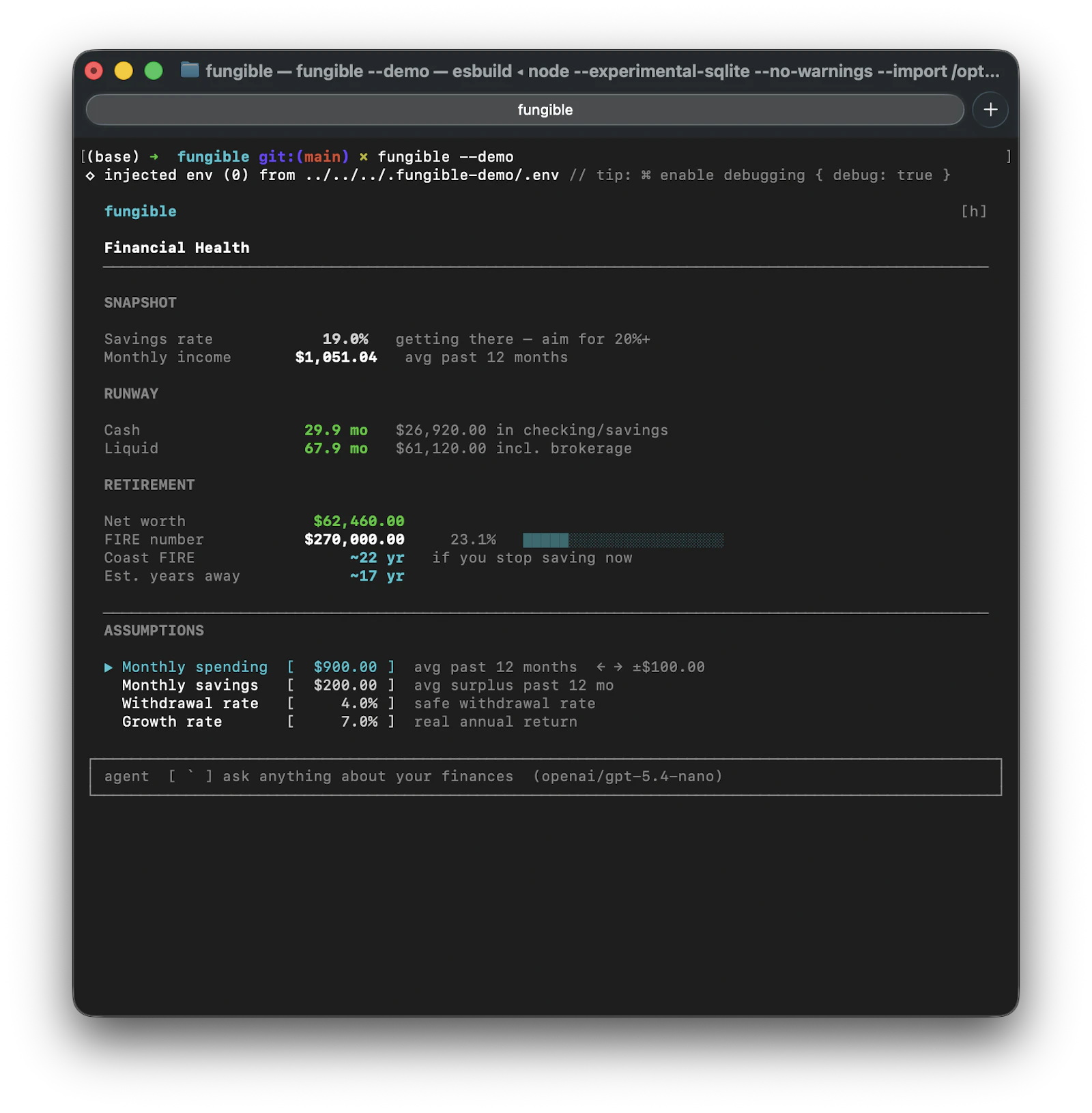Click the FIRE progress bar

click(x=623, y=540)
